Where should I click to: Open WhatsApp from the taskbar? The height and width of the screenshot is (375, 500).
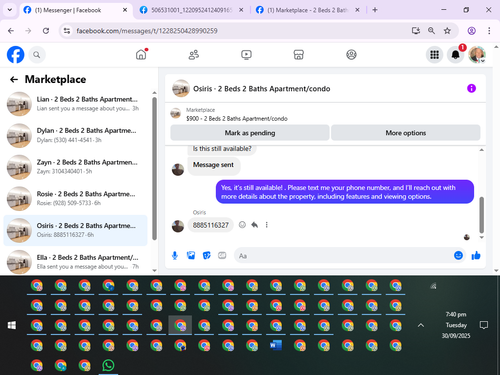click(x=108, y=365)
